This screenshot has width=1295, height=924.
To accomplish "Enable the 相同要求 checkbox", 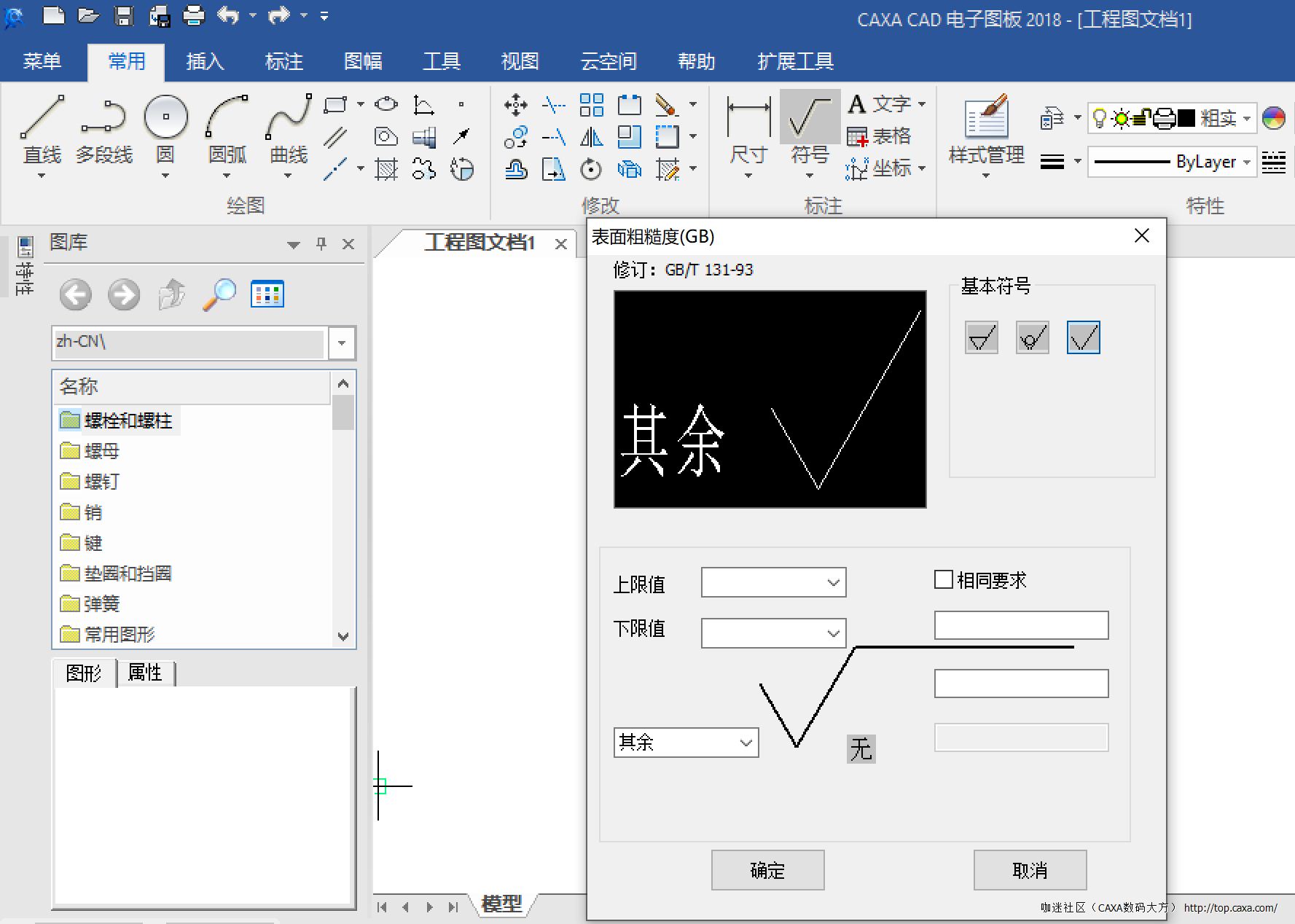I will click(x=944, y=580).
